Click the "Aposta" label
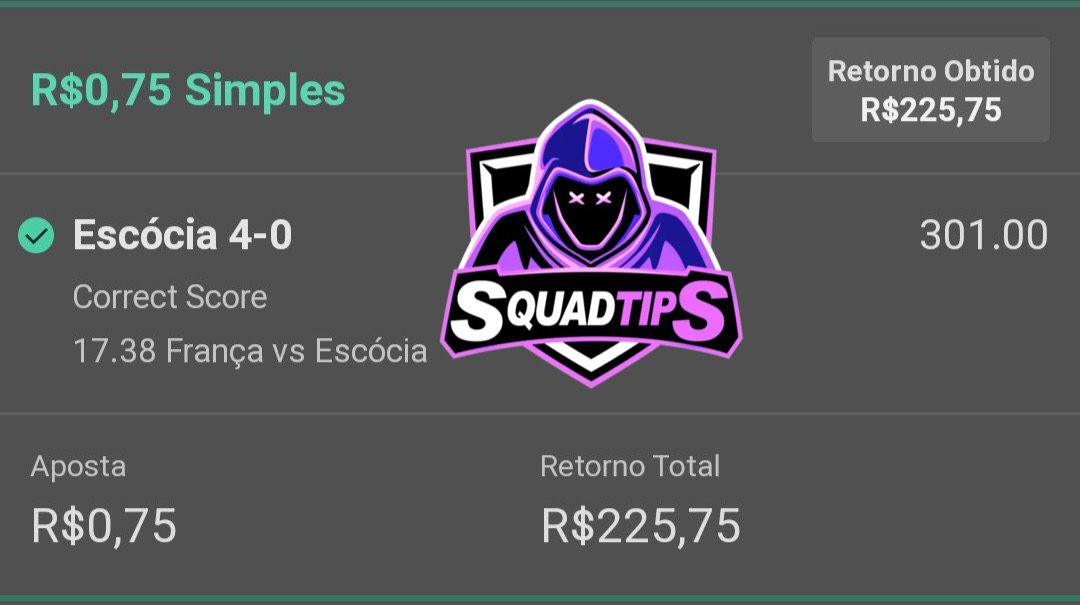The image size is (1080, 605). (78, 466)
